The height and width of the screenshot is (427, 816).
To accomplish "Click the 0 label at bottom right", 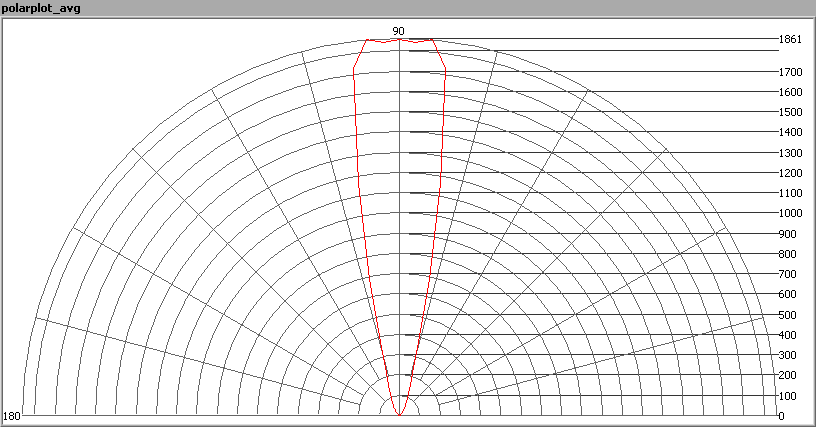I will (x=782, y=416).
